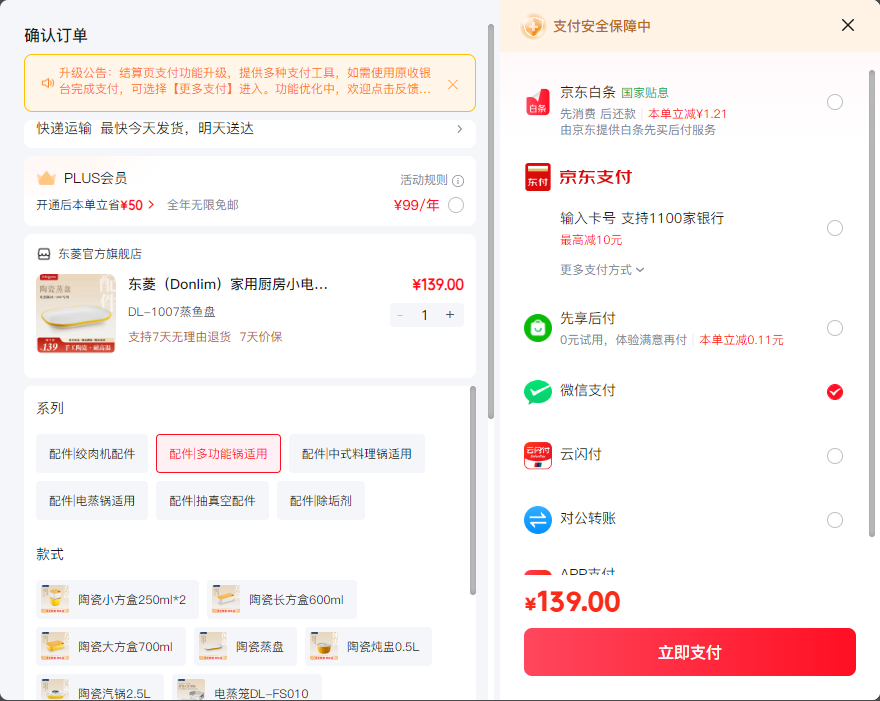Increase quantity with the plus button
The width and height of the screenshot is (880, 701).
coord(450,315)
